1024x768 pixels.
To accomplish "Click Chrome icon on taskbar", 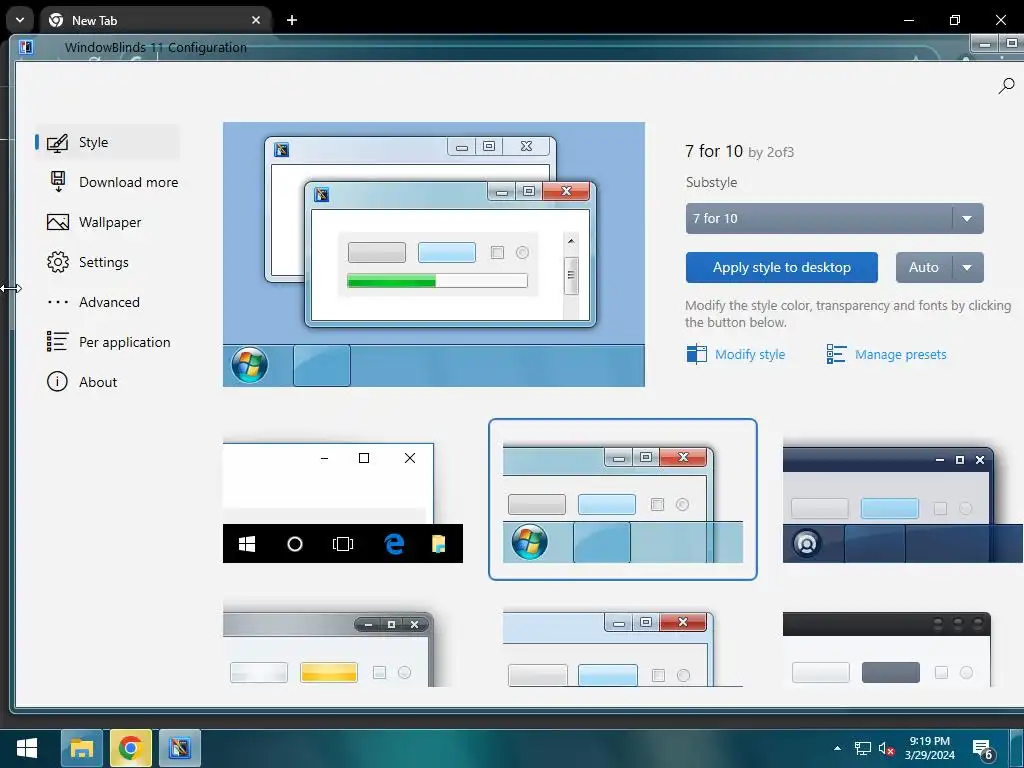I will tap(131, 748).
